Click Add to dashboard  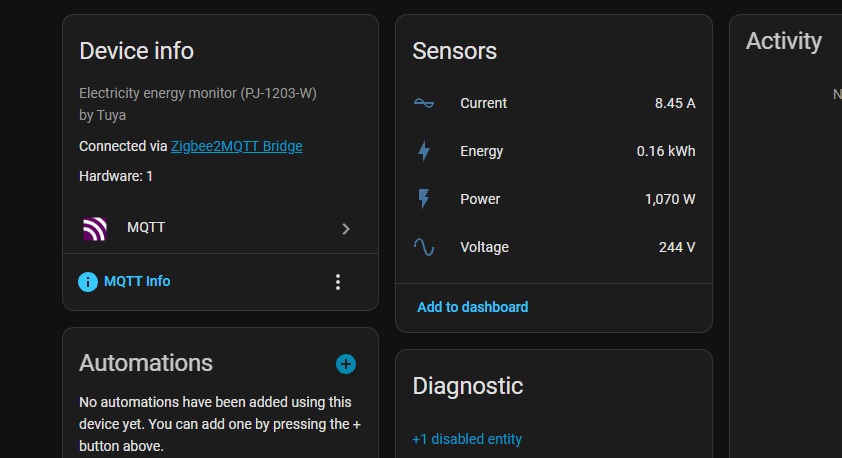click(472, 307)
